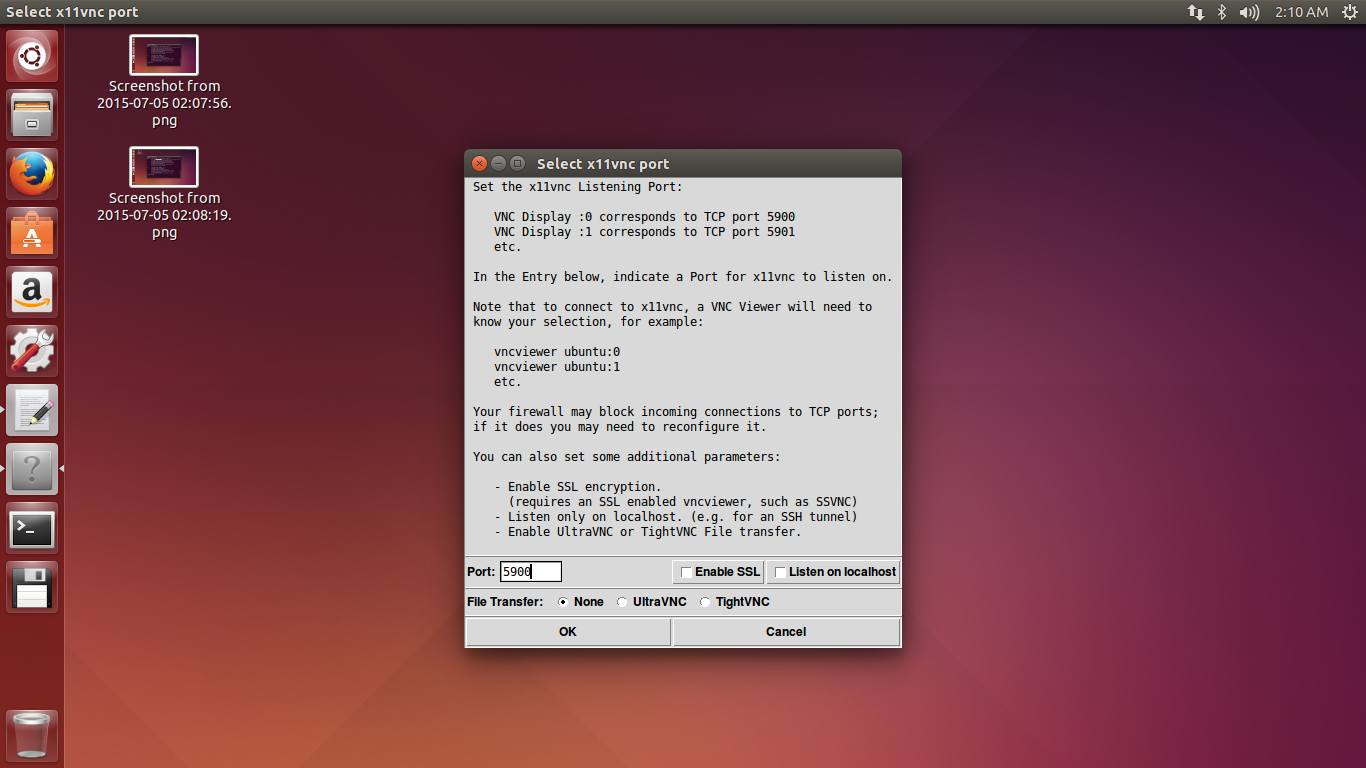
Task: Open the Ubuntu Dash search launcher
Action: 32,56
